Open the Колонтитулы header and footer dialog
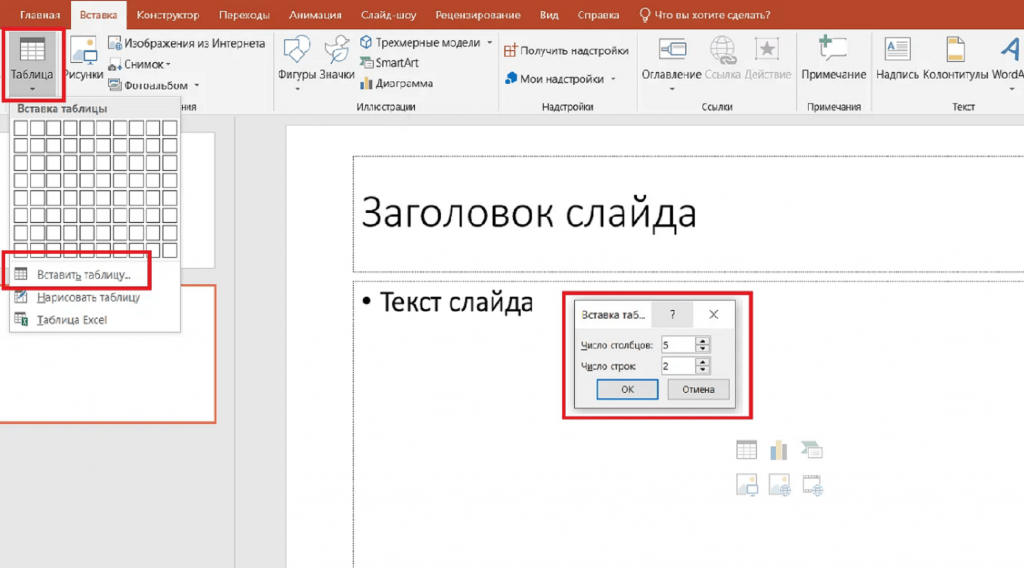 tap(955, 58)
